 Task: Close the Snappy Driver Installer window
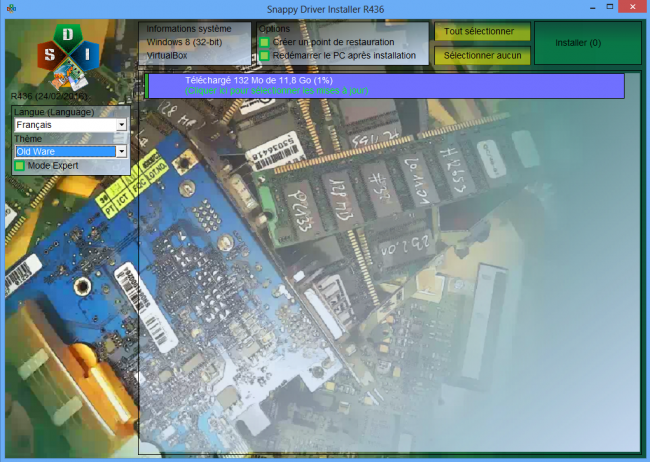(x=633, y=7)
